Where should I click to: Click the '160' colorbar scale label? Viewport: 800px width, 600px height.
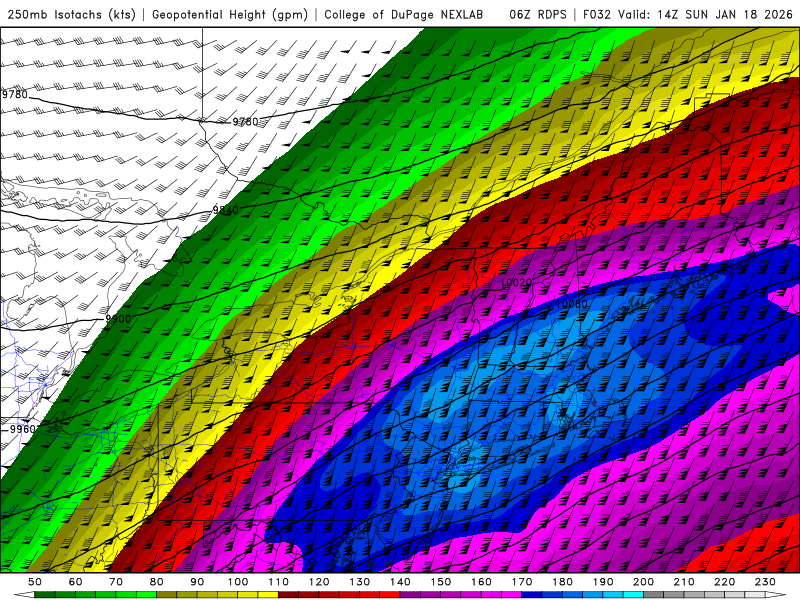(x=481, y=582)
